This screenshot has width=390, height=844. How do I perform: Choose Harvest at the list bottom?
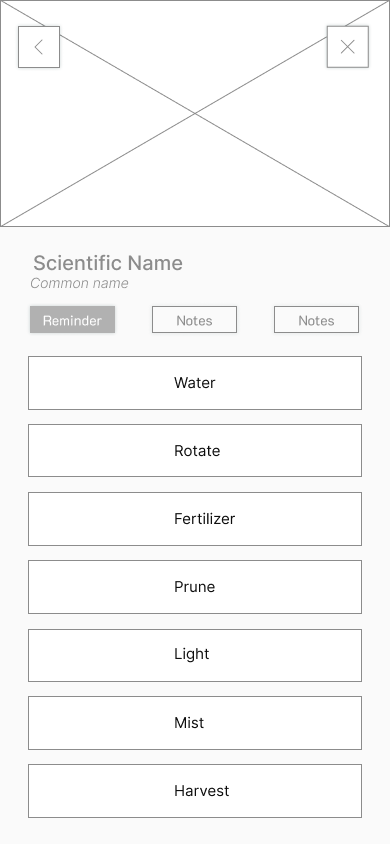[195, 791]
